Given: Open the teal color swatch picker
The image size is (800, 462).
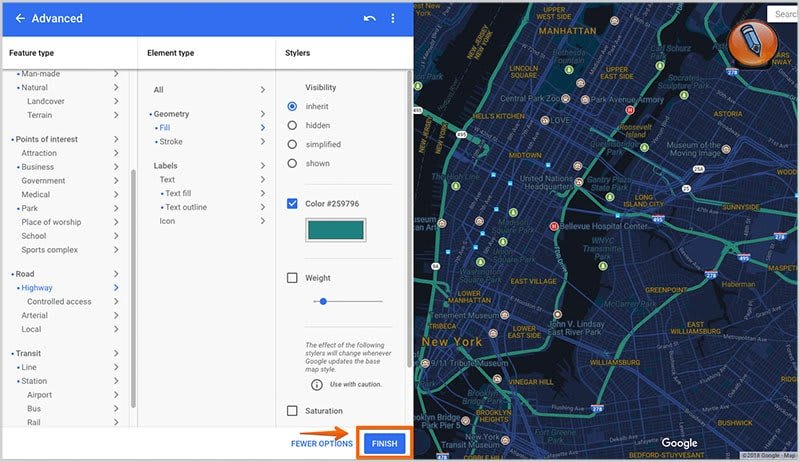Looking at the screenshot, I should coord(336,230).
